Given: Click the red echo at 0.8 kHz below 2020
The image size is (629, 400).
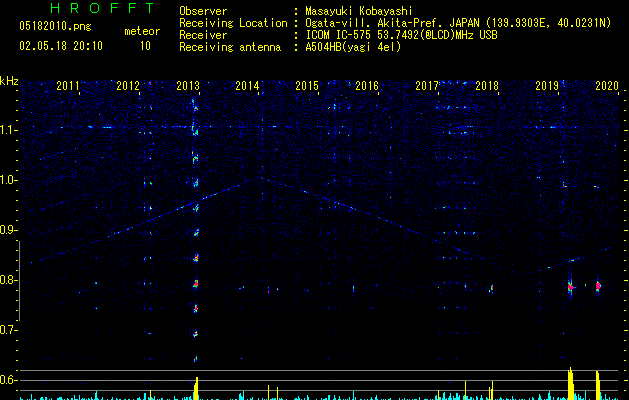Looking at the screenshot, I should 598,286.
